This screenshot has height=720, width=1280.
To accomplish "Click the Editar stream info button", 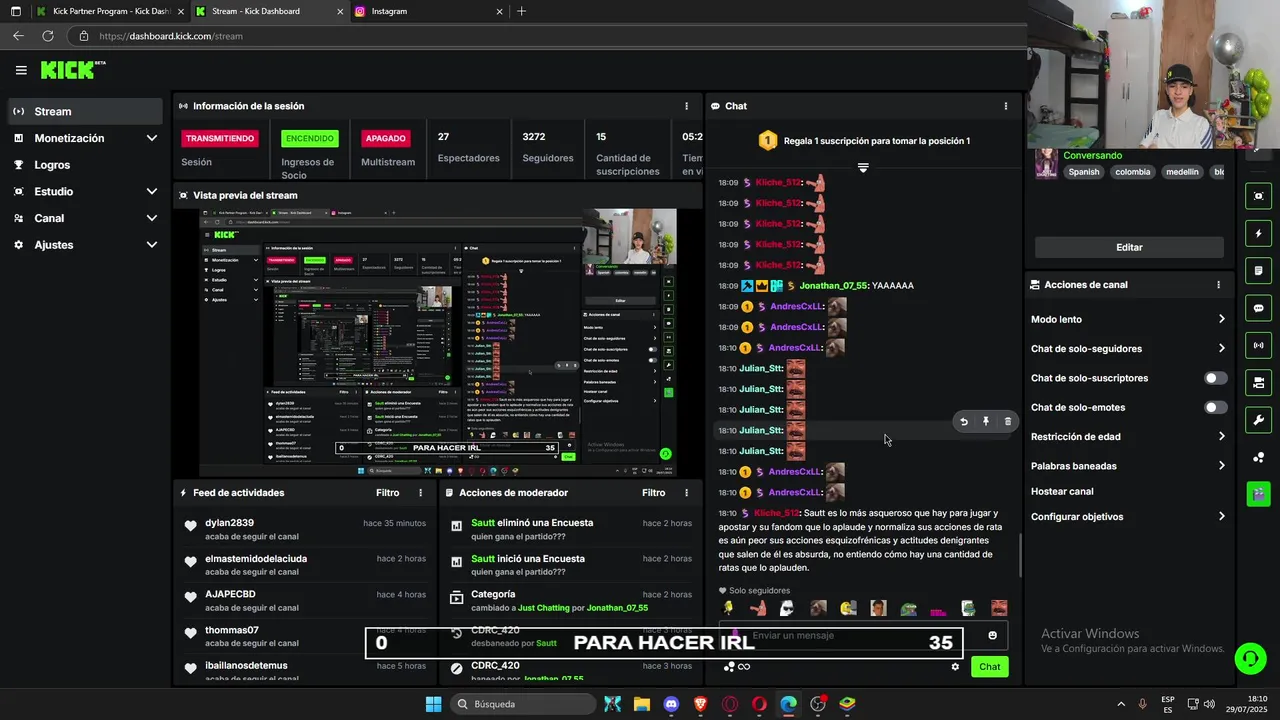I will [x=1129, y=247].
